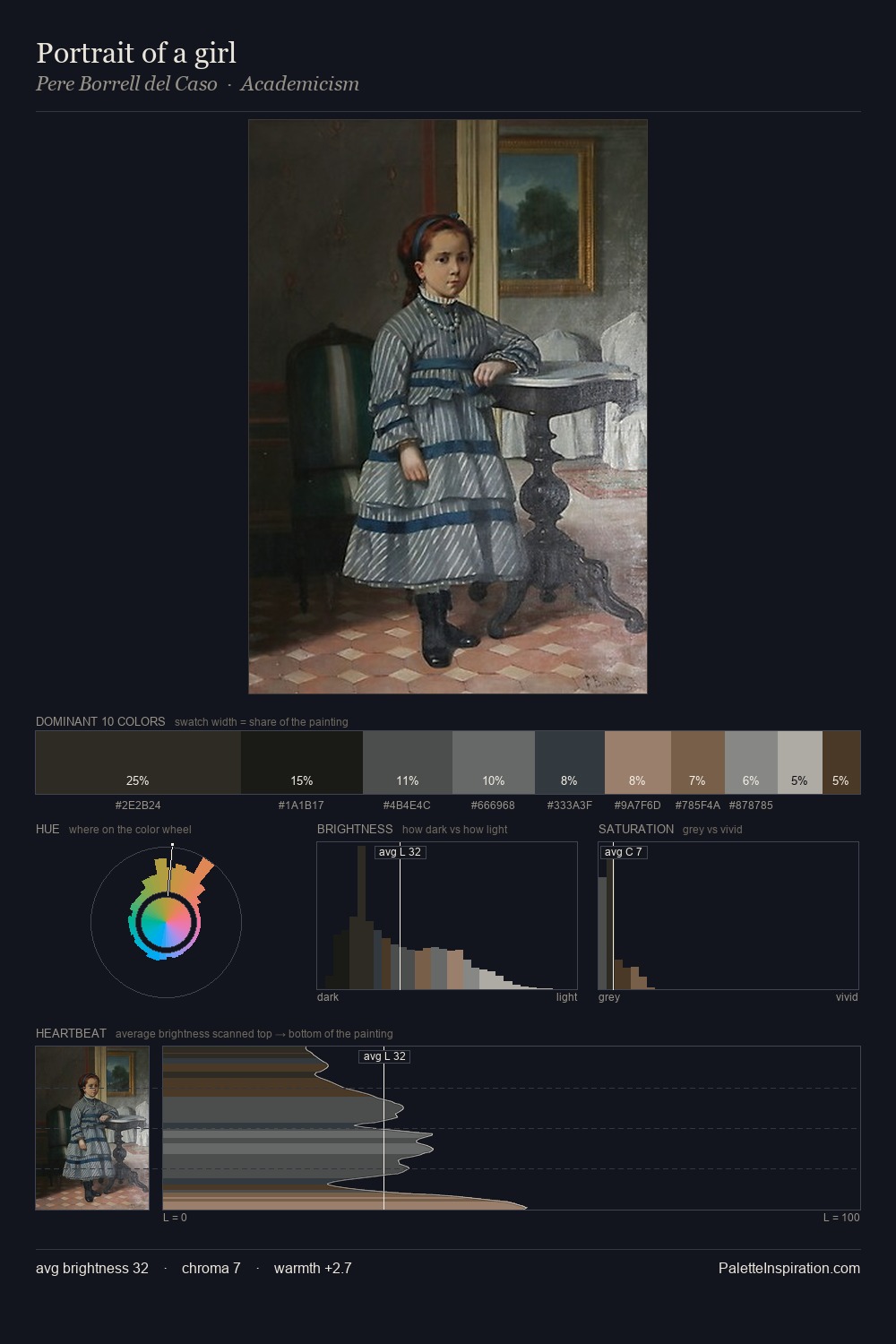The image size is (896, 1344).
Task: Click the 'DOMINANT 10 COLORS' heading
Action: pyautogui.click(x=100, y=721)
